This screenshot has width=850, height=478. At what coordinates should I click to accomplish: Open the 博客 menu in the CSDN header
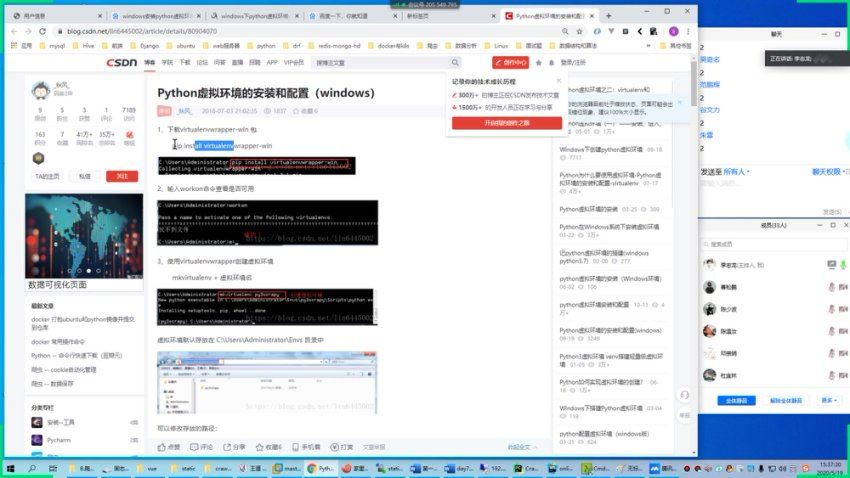click(x=150, y=63)
